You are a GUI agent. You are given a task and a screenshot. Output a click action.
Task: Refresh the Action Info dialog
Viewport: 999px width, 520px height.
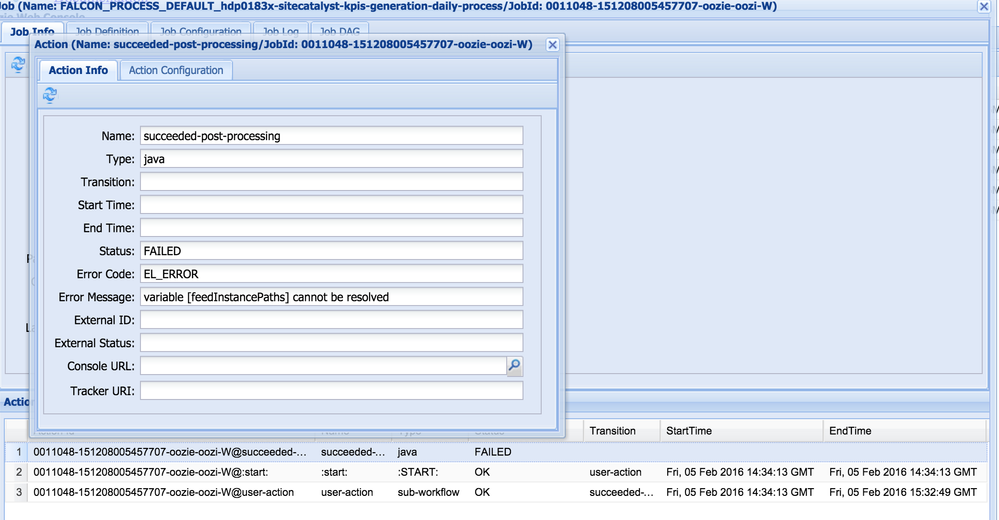[x=50, y=95]
